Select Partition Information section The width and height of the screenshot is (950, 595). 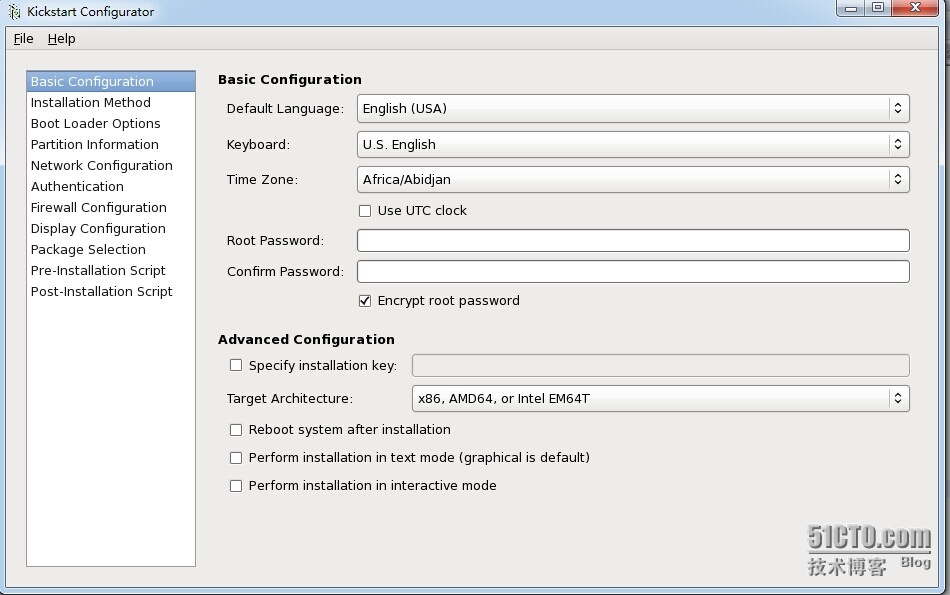(111, 144)
